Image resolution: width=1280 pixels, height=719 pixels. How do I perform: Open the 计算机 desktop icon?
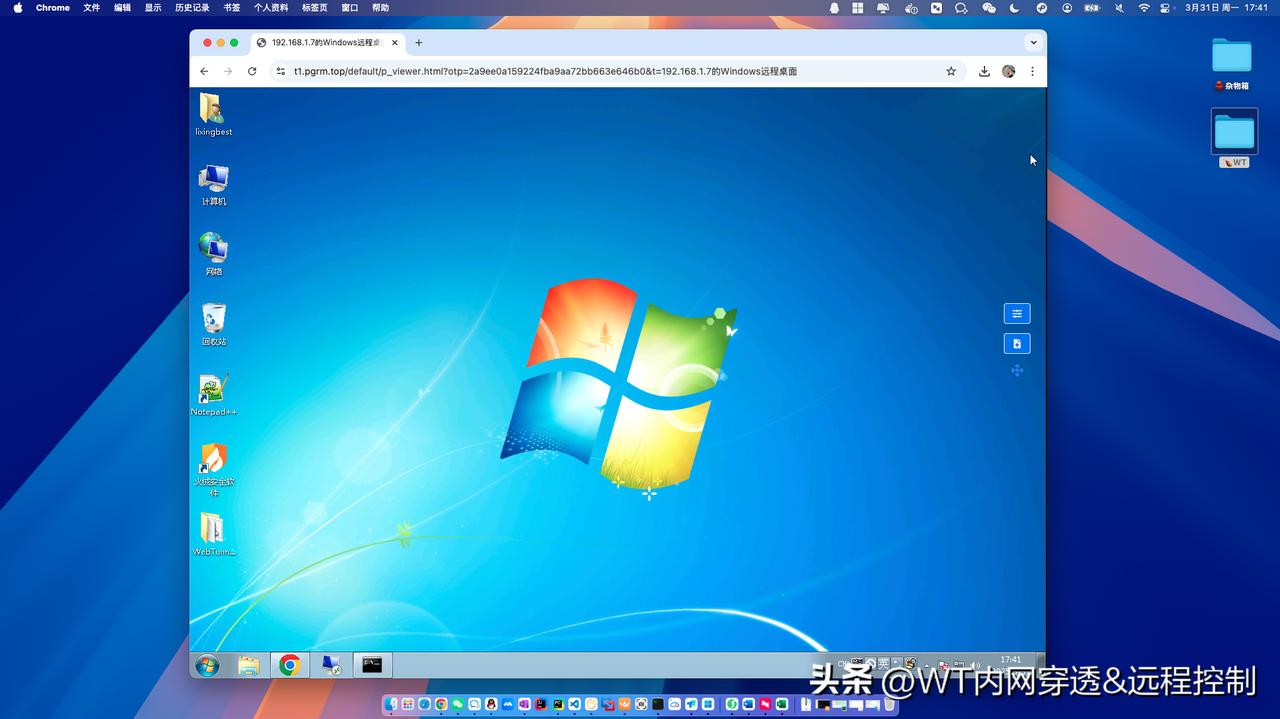(x=213, y=185)
